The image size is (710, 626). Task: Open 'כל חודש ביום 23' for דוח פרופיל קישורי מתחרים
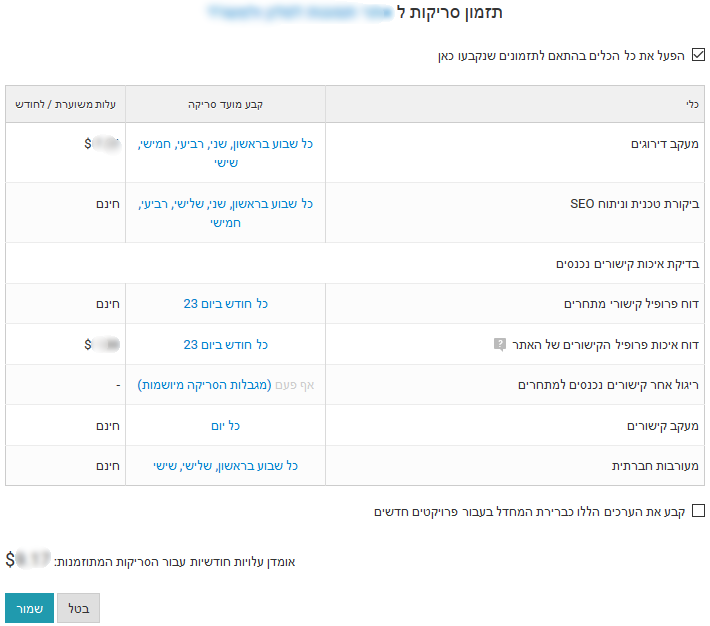coord(225,303)
